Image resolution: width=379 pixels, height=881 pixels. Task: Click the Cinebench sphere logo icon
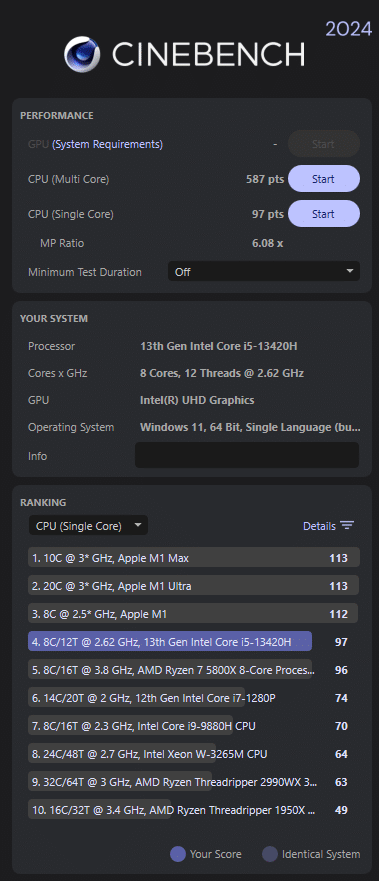tap(82, 55)
